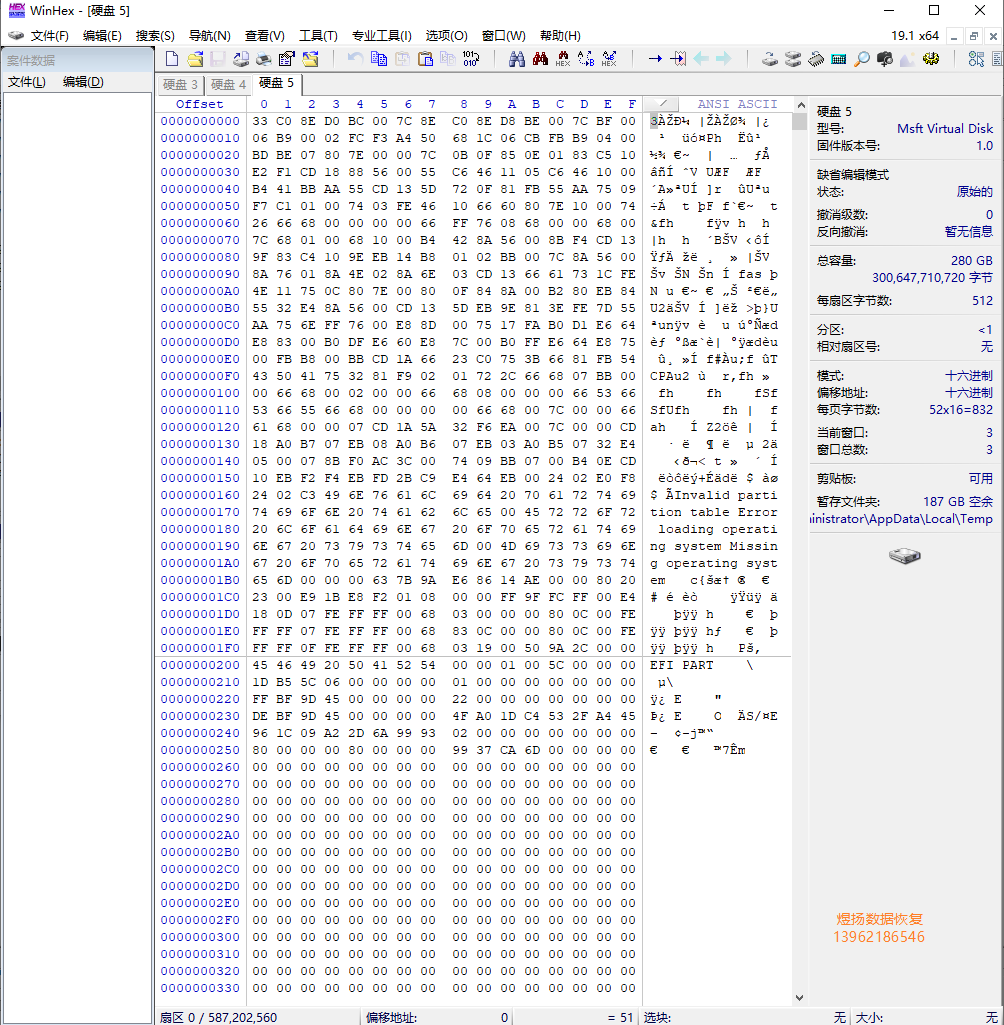1004x1025 pixels.
Task: Open Find Hex Values binoculars icon
Action: click(x=540, y=59)
